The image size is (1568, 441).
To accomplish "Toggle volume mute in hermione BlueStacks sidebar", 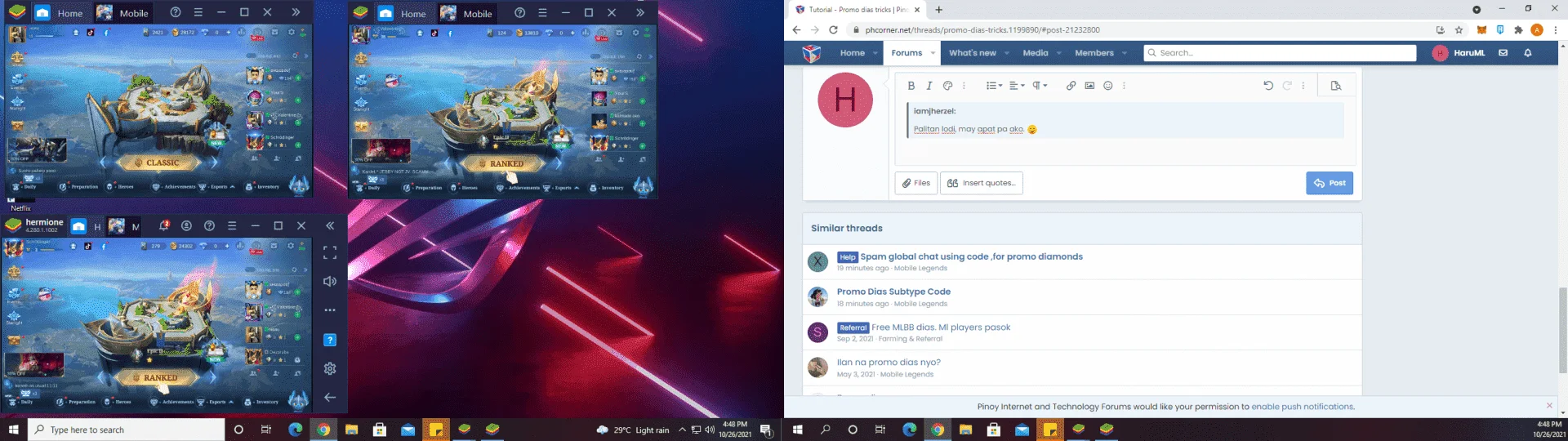I will tap(330, 282).
